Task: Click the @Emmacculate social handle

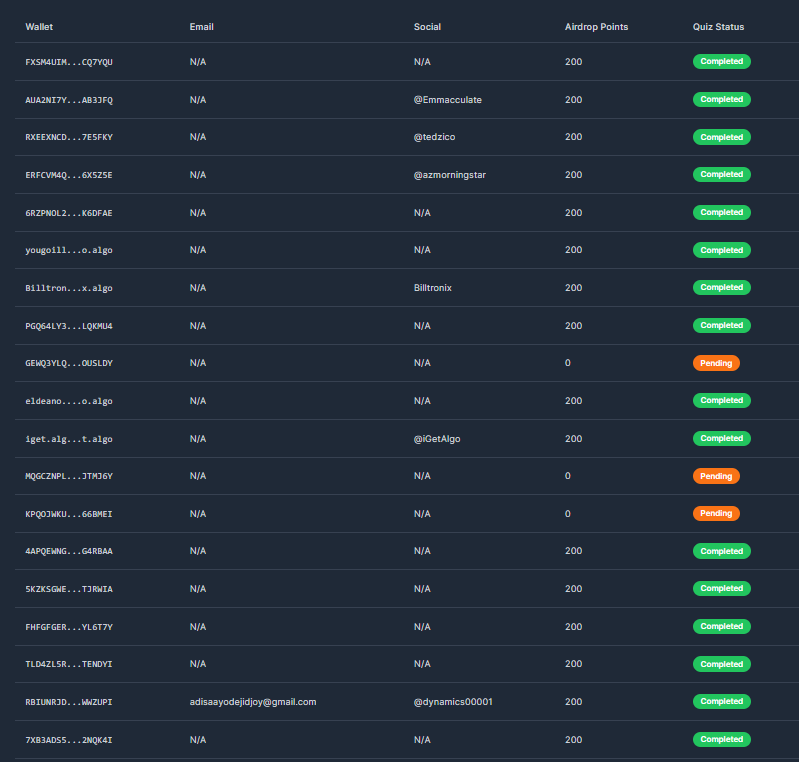Action: pos(447,100)
